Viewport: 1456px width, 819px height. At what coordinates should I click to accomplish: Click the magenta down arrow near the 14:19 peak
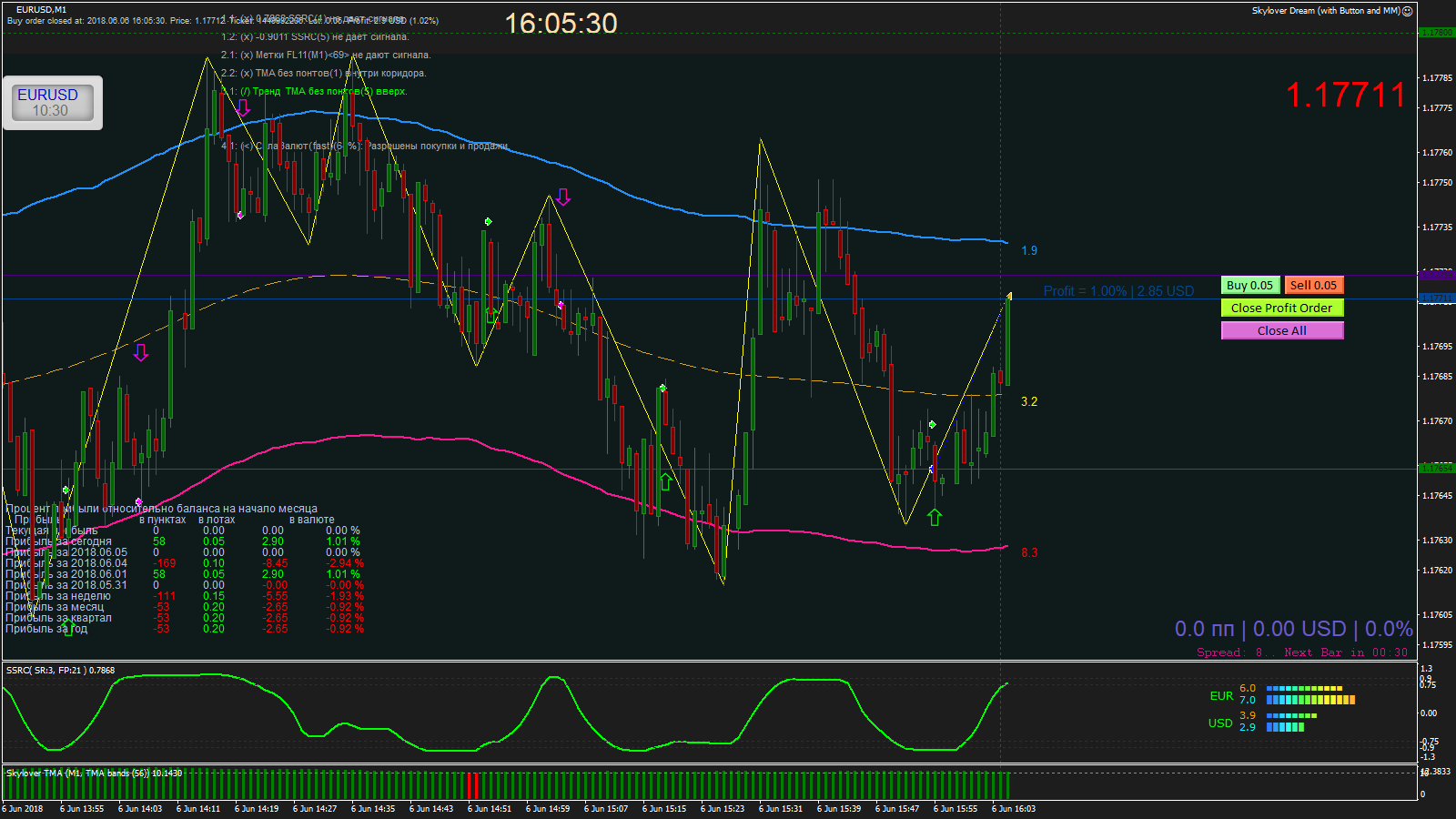[x=243, y=107]
